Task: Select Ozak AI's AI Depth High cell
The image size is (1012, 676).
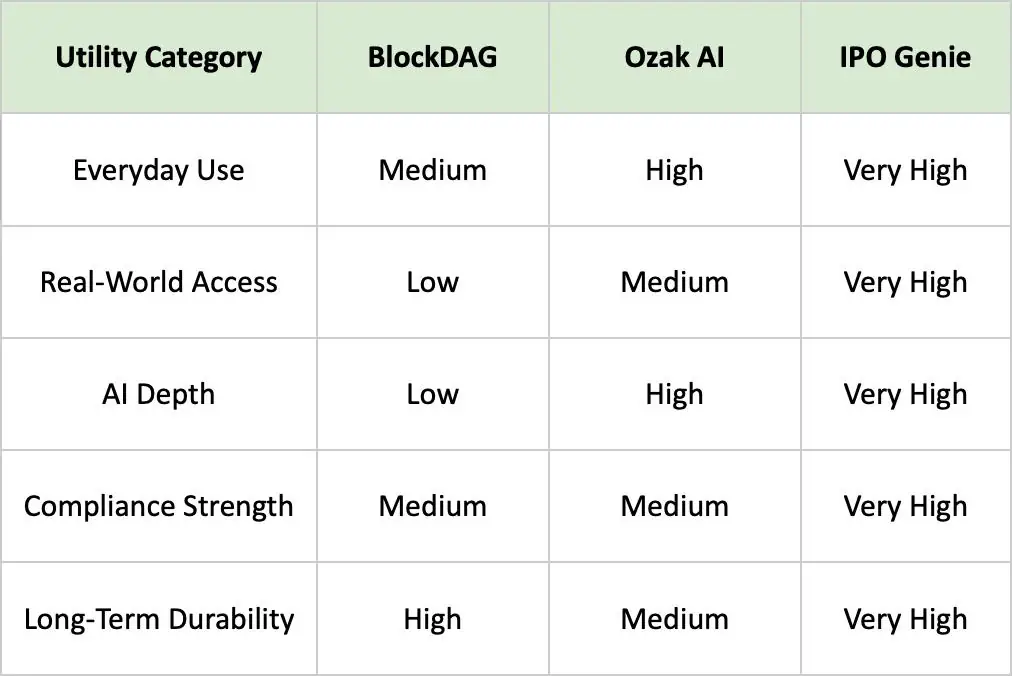Action: [x=674, y=394]
